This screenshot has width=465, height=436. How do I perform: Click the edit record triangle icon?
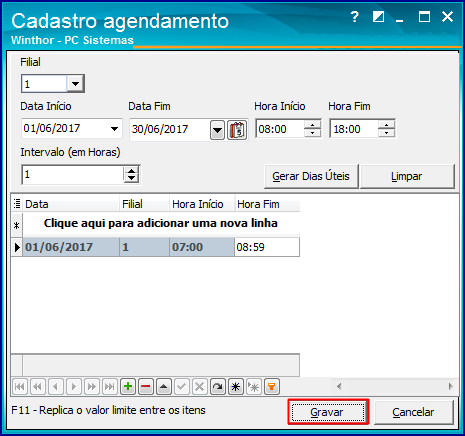164,387
